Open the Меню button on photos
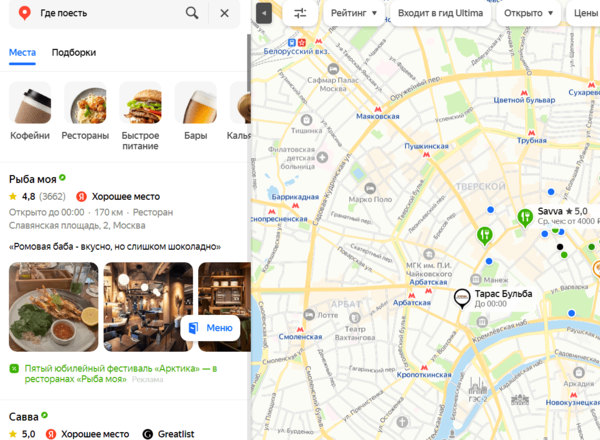 coord(210,328)
